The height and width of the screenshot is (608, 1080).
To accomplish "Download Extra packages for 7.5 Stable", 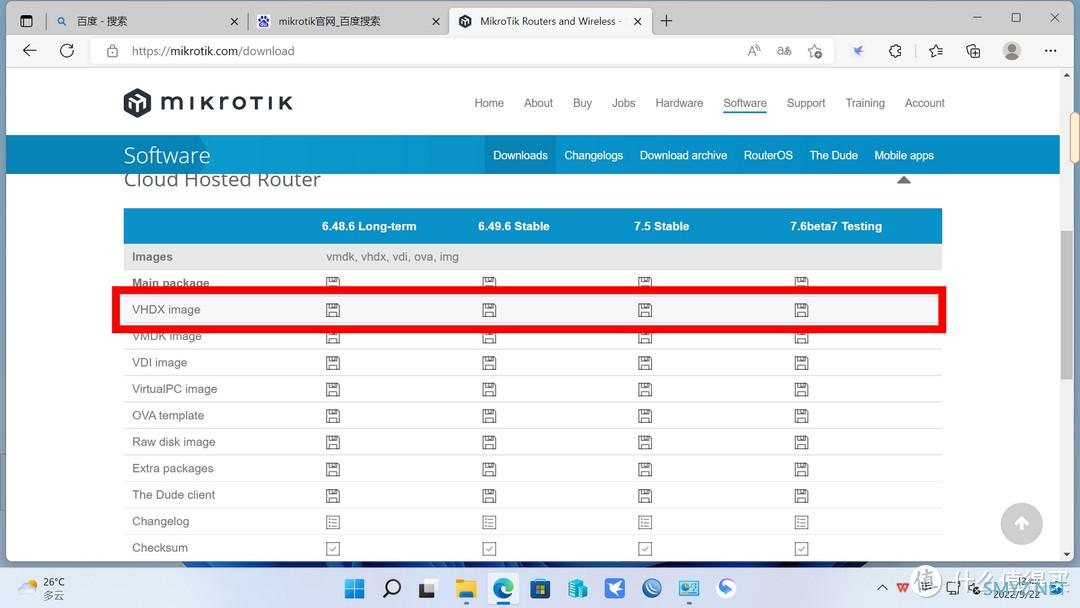I will pyautogui.click(x=645, y=469).
